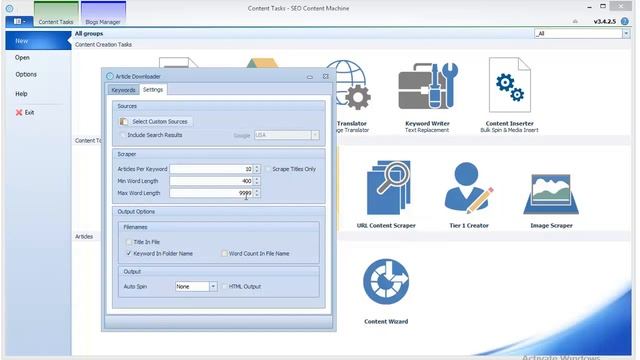Launch the URL Content Scraper icon

(388, 188)
